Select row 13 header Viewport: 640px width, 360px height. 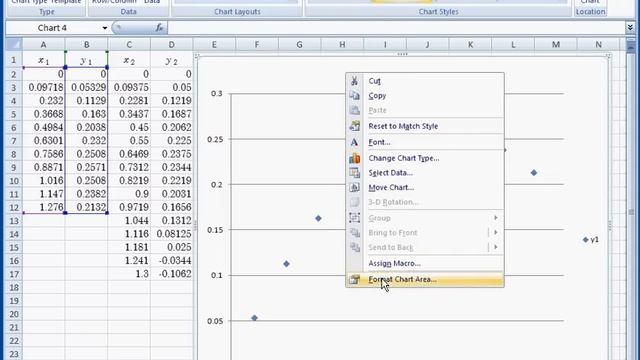click(x=14, y=221)
